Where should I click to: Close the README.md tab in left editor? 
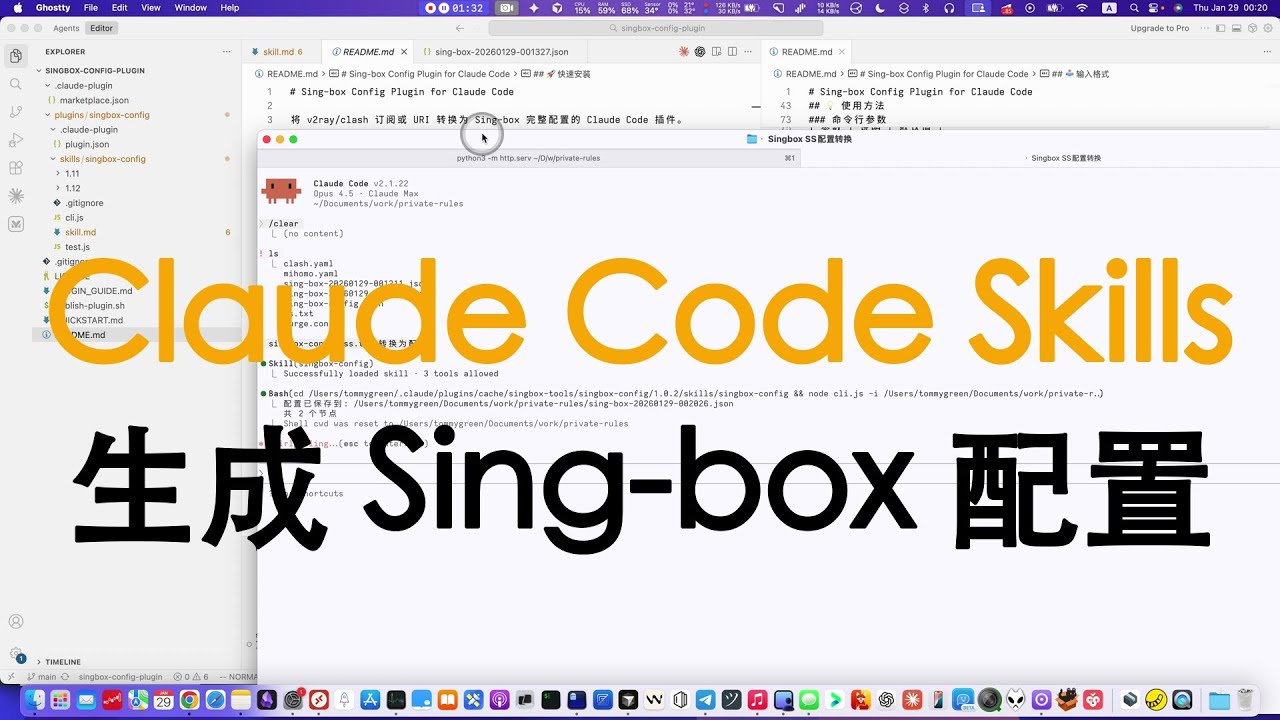pos(404,51)
